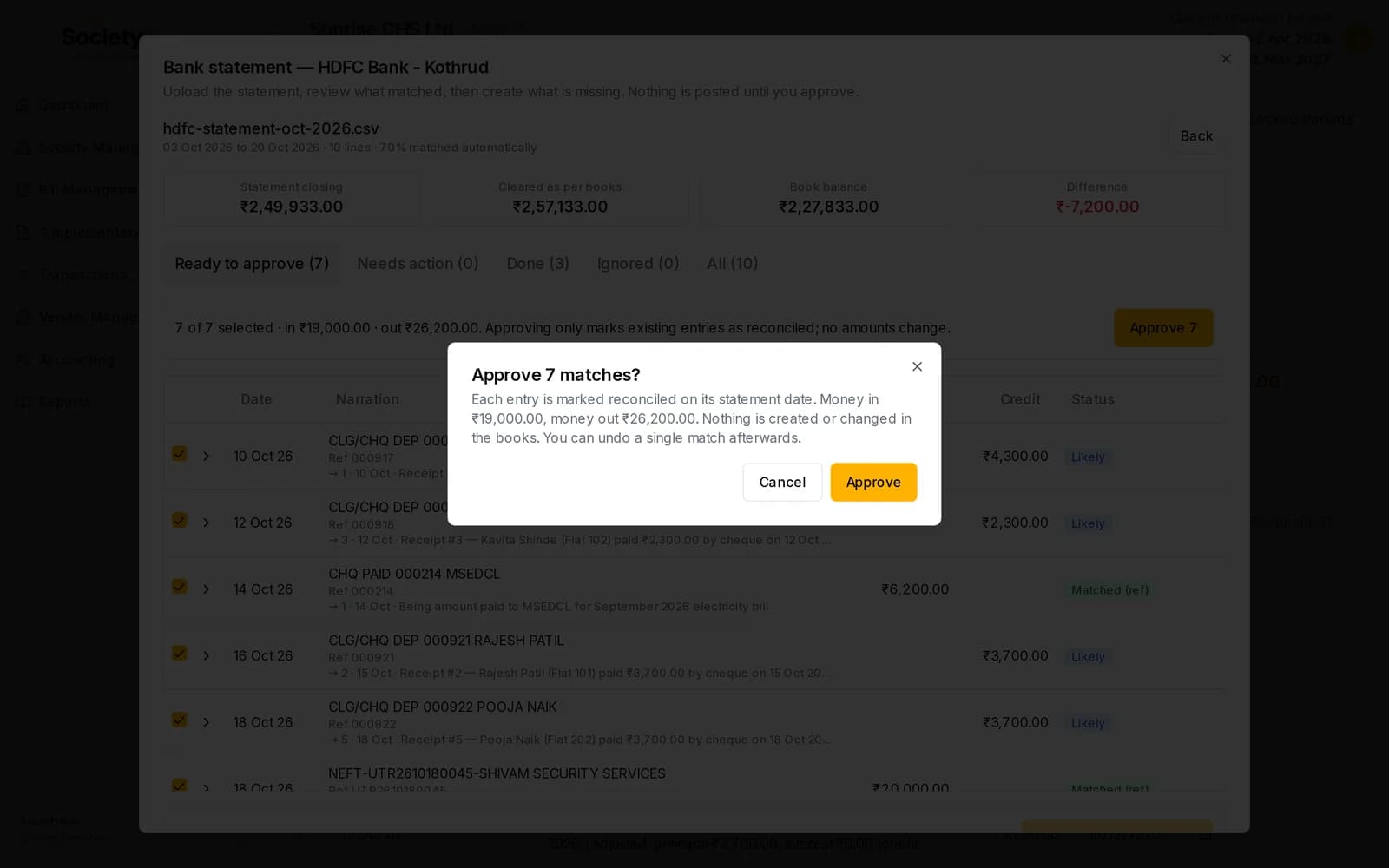View the Done (3) tab
This screenshot has height=868, width=1389.
(x=538, y=264)
